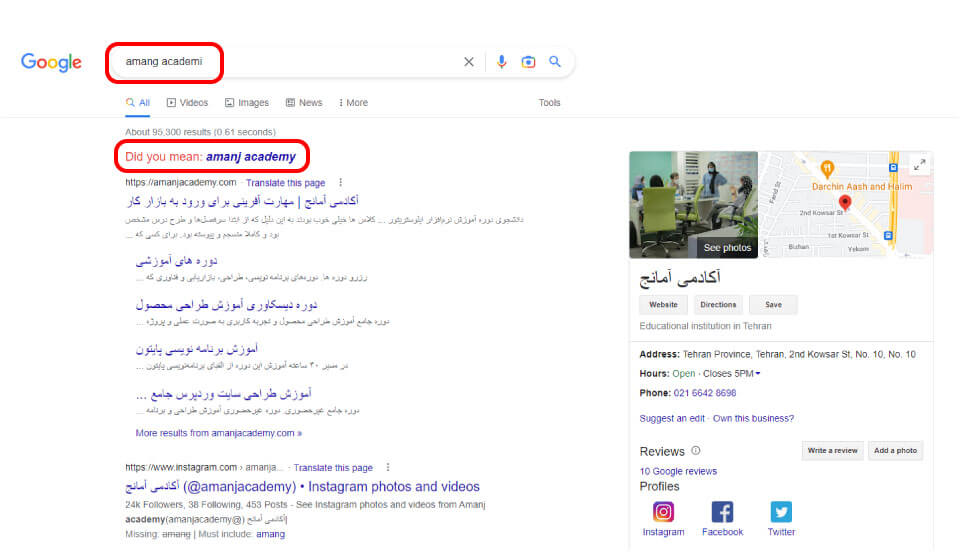Open three-dot menu beside Instagram result
Screen dimensions: 960x560
click(388, 467)
